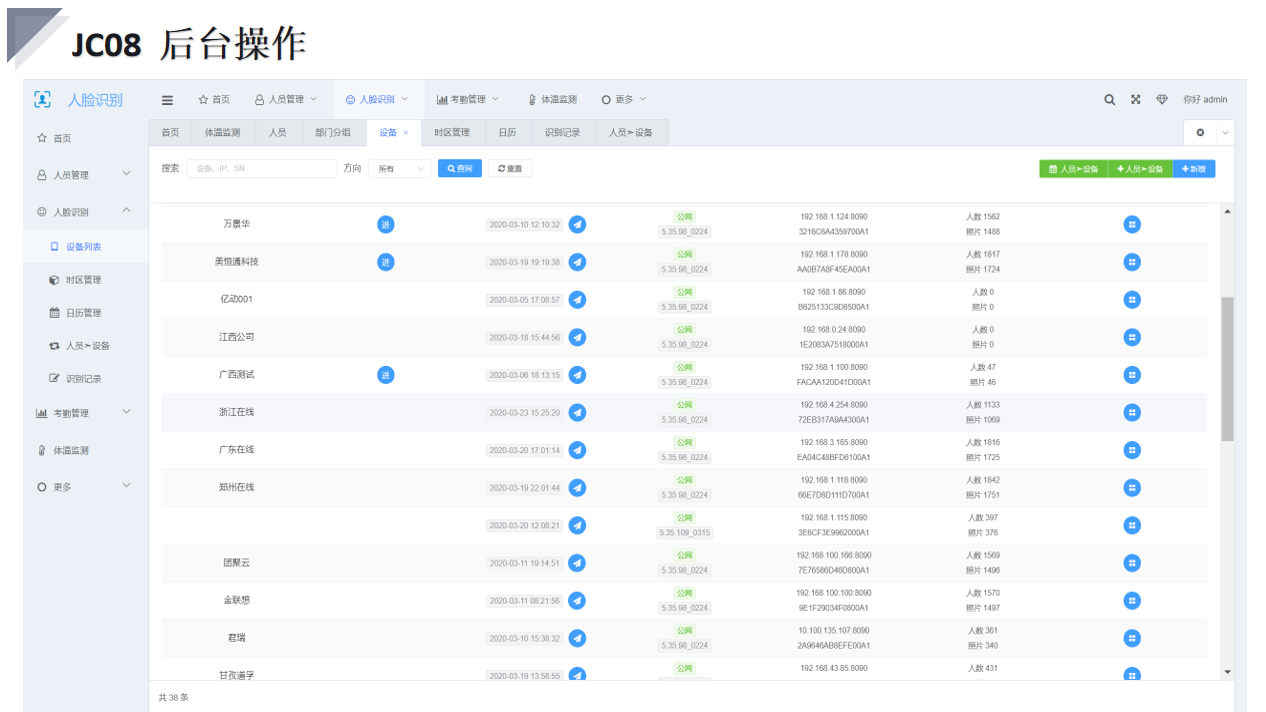The width and height of the screenshot is (1266, 712).
Task: Expand the 人员管理 sidebar menu
Action: click(x=84, y=175)
